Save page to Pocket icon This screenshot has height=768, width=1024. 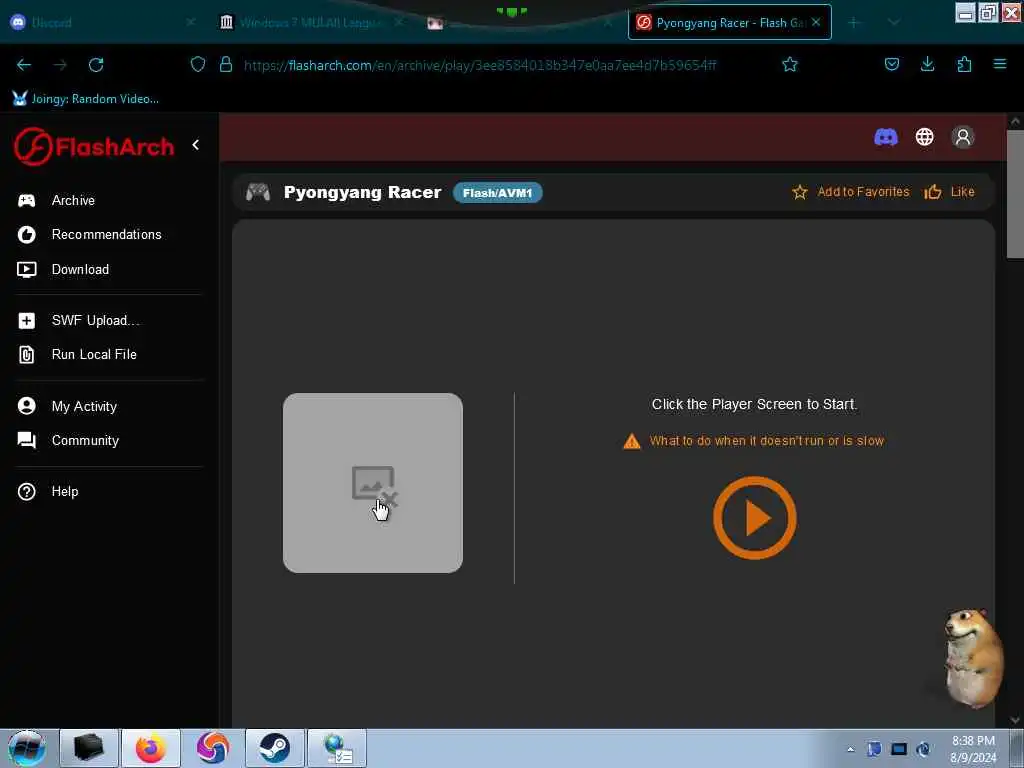[891, 64]
